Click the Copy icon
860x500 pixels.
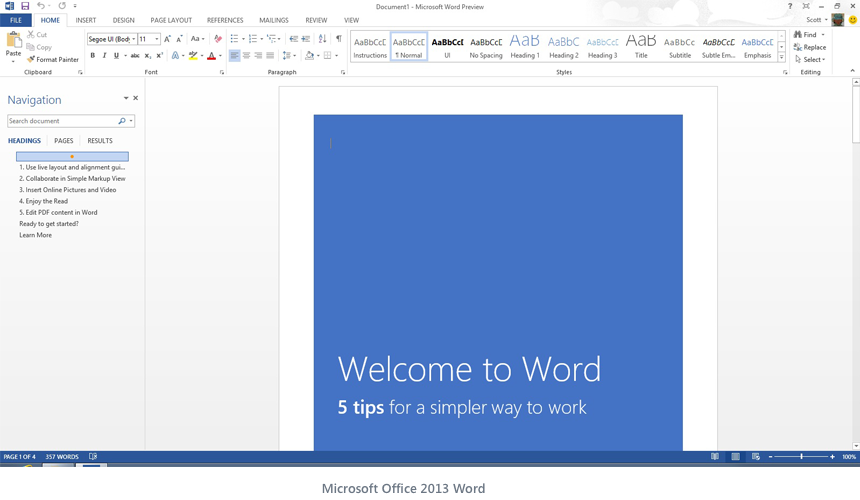(31, 47)
